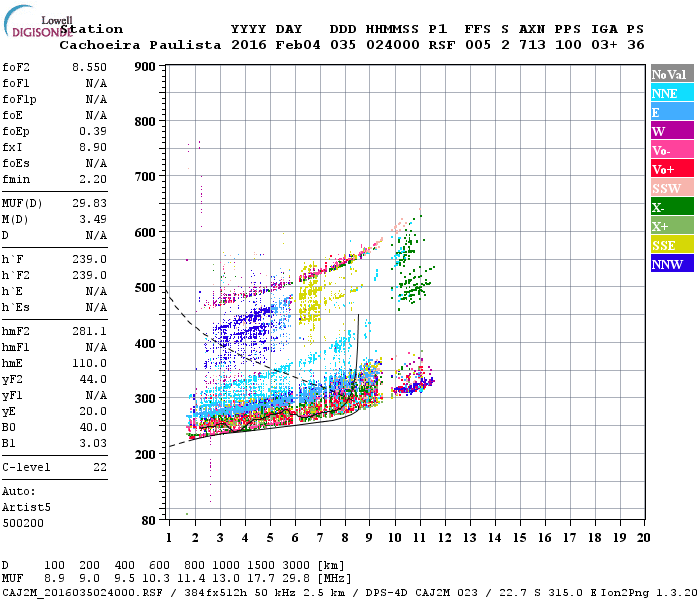
Task: Click the E blue legend swatch
Action: [672, 112]
